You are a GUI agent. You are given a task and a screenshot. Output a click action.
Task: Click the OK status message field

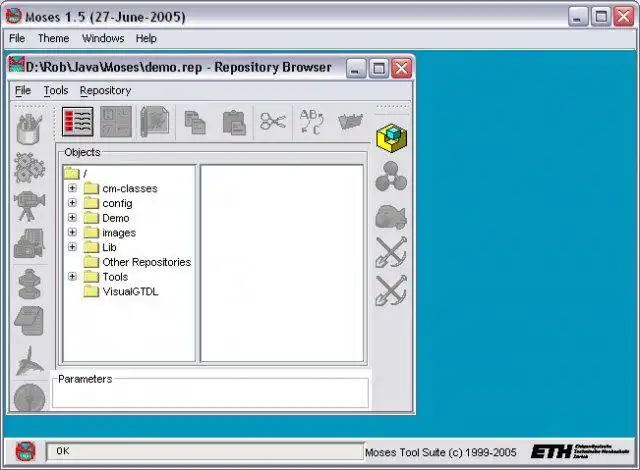pyautogui.click(x=205, y=451)
